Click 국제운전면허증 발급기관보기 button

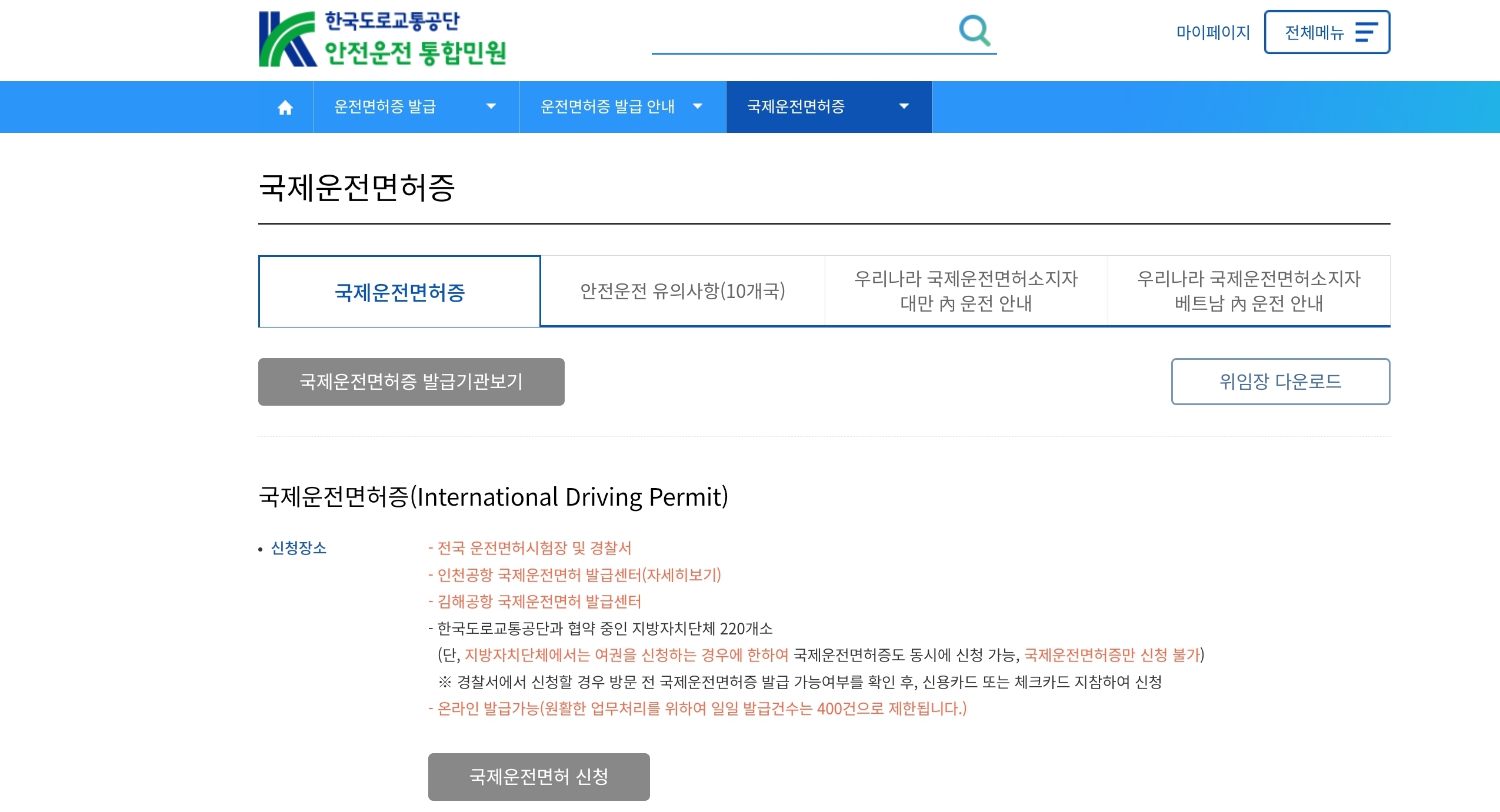click(411, 382)
